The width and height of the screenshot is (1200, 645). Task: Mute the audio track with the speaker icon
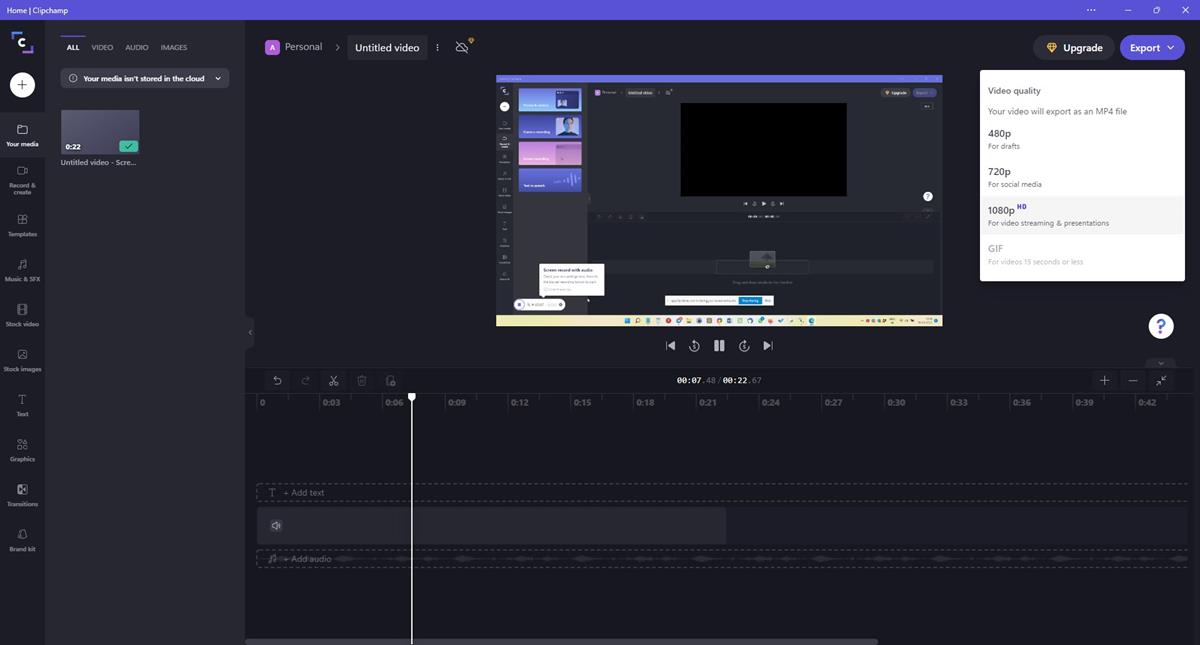[276, 524]
